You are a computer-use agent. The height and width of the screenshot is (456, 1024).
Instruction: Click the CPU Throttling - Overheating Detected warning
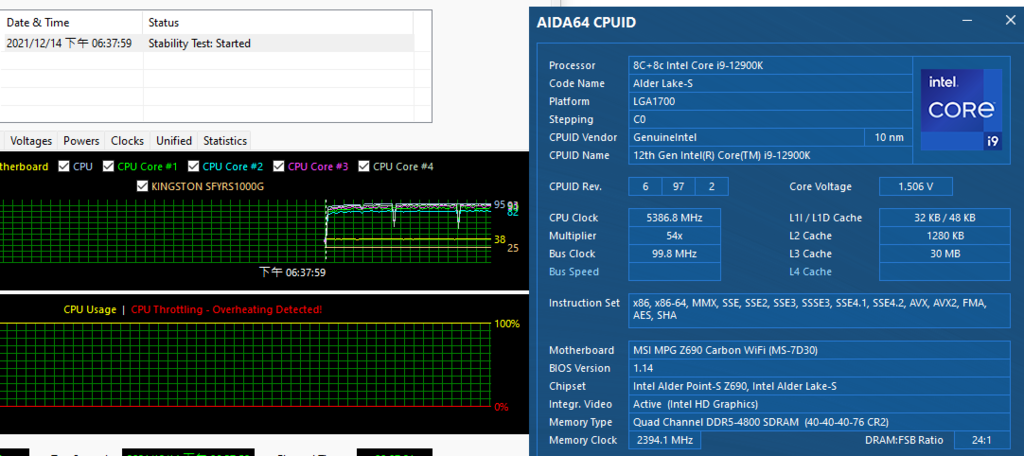pos(227,310)
